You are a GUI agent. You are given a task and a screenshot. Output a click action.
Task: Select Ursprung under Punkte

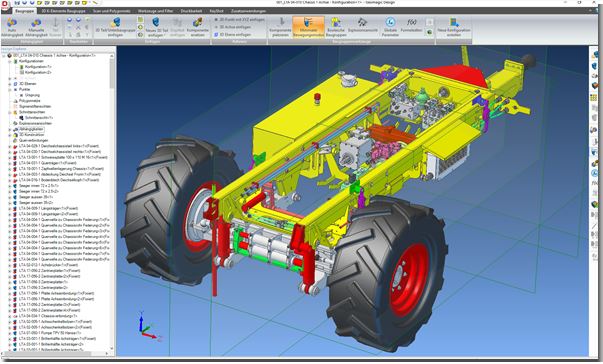pyautogui.click(x=32, y=95)
